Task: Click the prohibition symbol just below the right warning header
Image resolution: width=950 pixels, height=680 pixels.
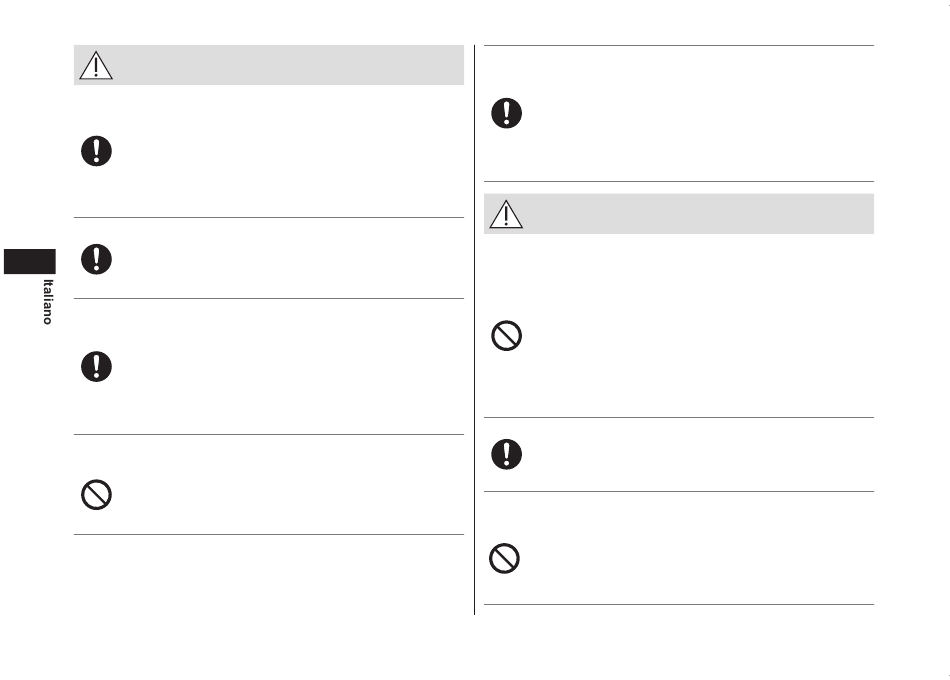Action: tap(507, 336)
